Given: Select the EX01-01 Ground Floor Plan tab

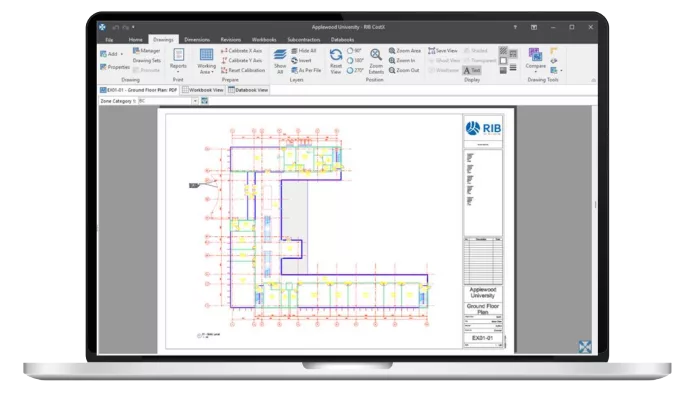Looking at the screenshot, I should pyautogui.click(x=139, y=90).
